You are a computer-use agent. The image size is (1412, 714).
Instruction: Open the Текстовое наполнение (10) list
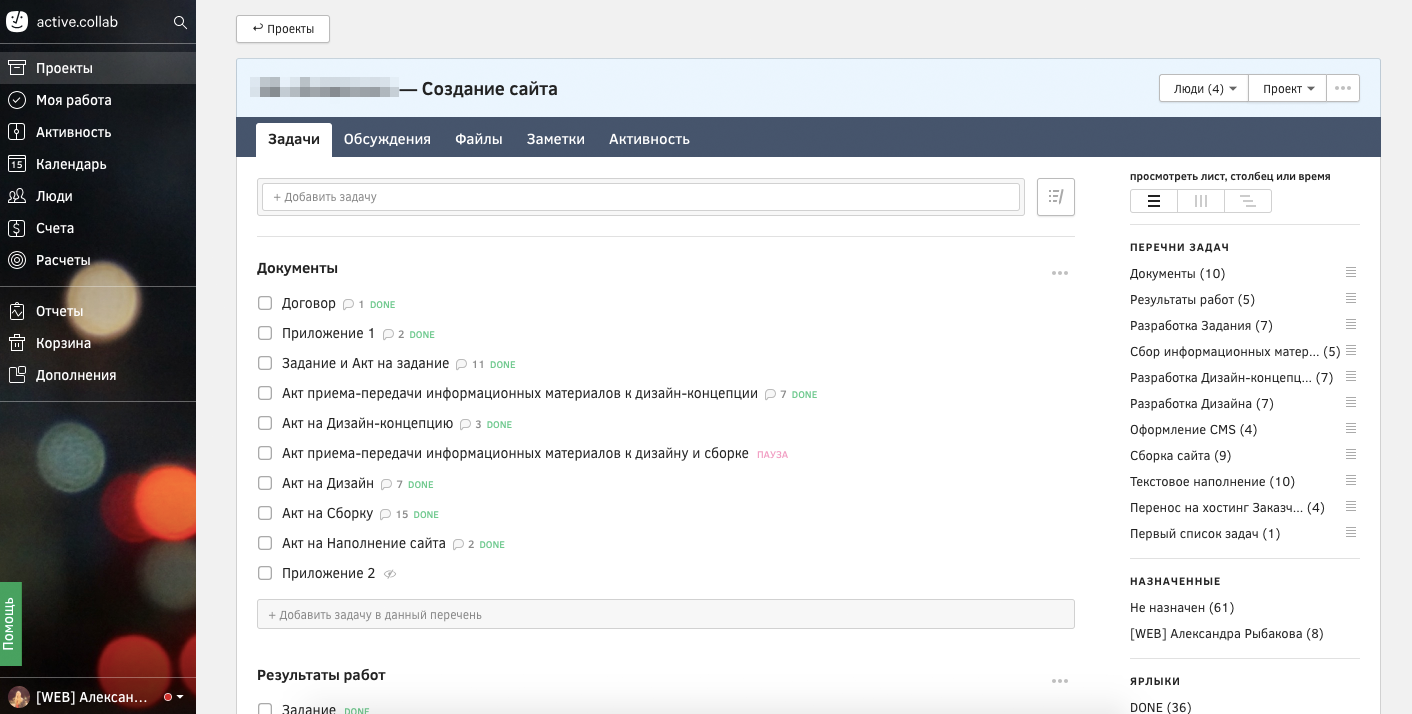[1212, 481]
